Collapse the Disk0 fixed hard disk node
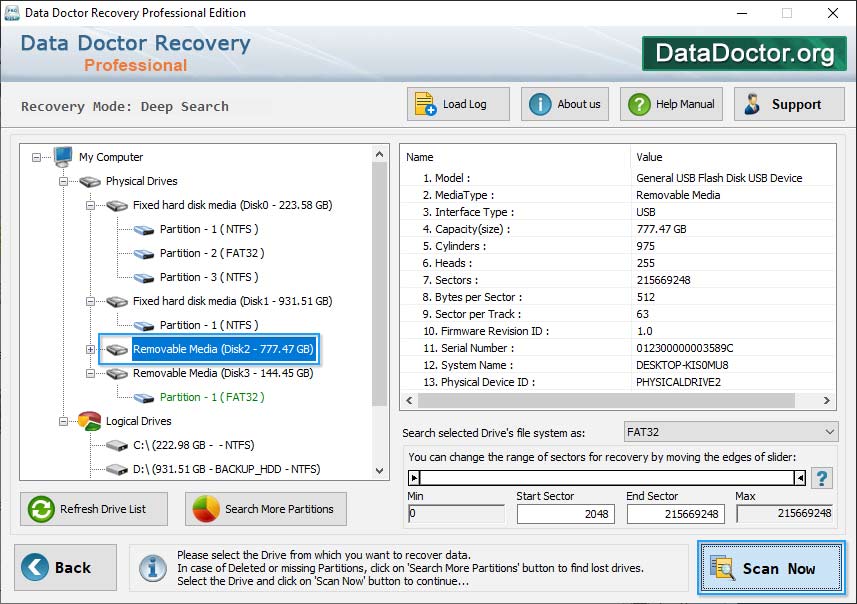 (90, 206)
